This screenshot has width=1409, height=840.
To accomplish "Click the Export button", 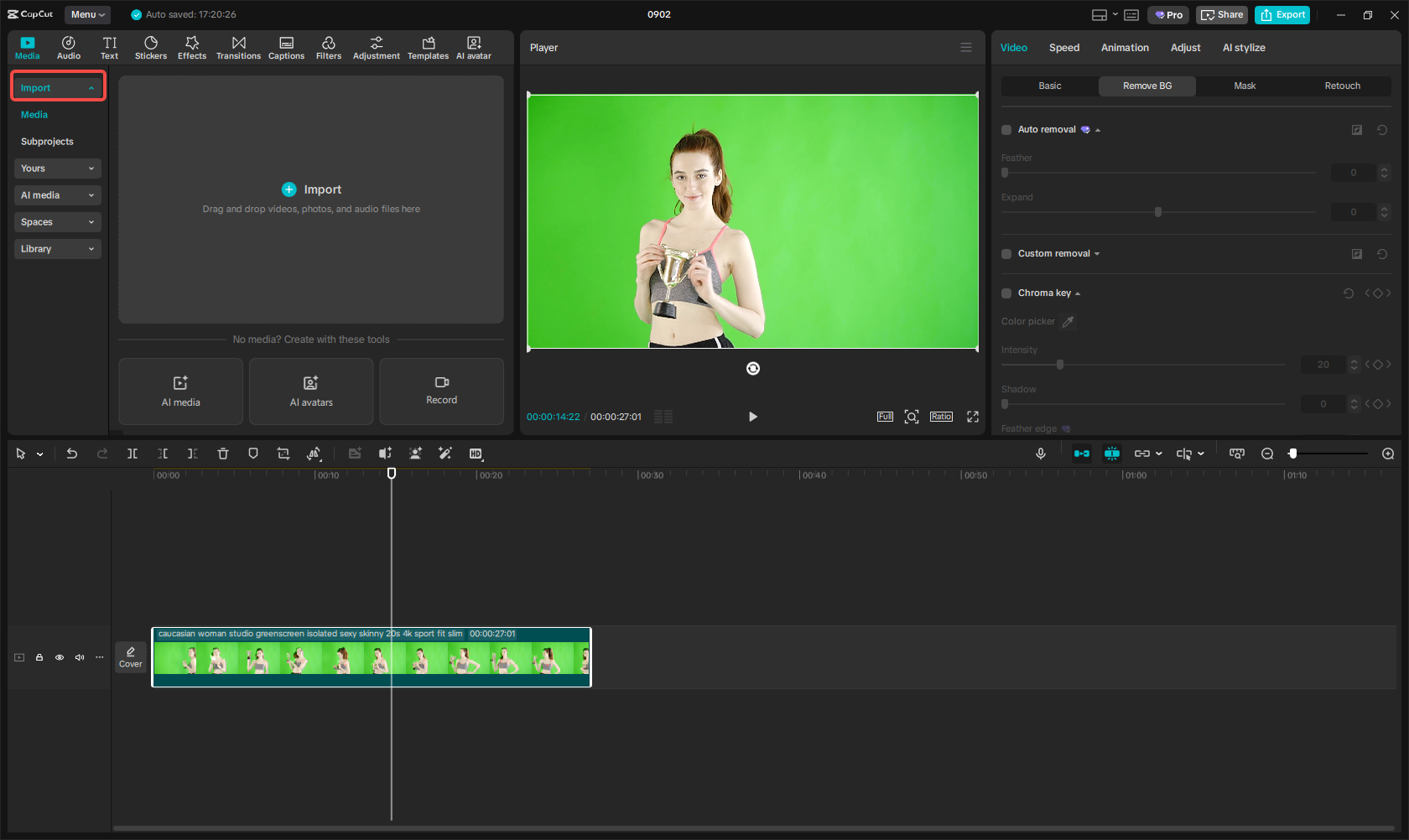I will [1282, 14].
